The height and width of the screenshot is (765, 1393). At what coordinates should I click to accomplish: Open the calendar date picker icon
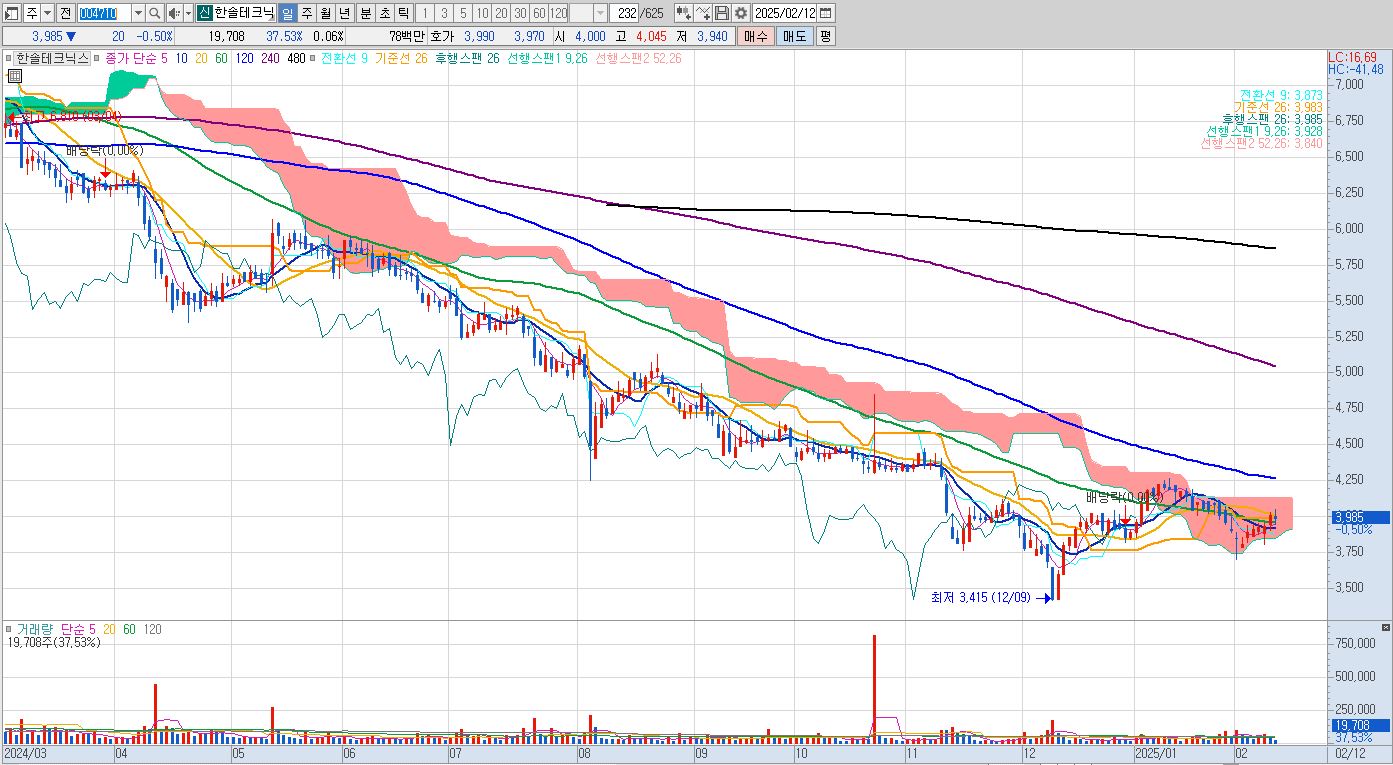tap(826, 13)
